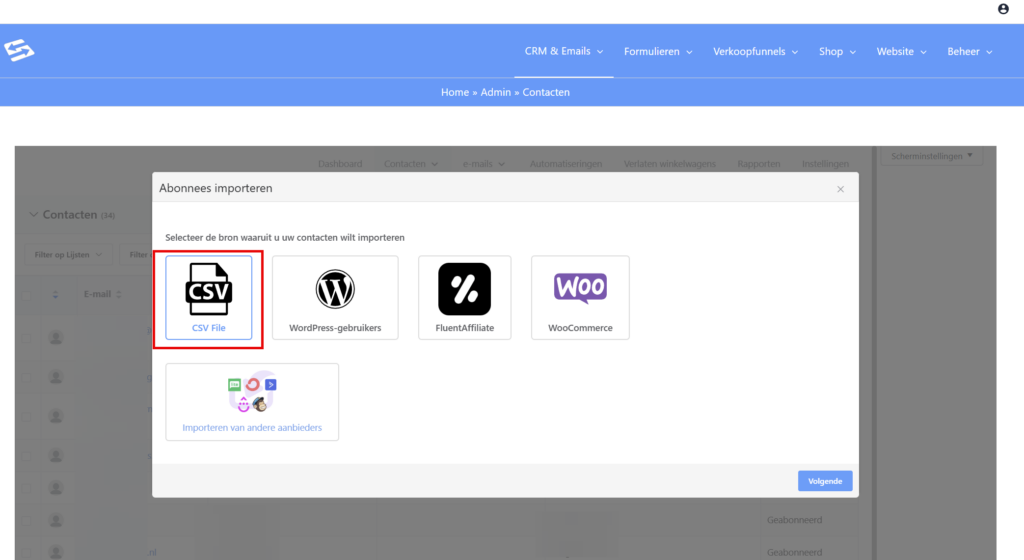Close the Abonnees importeren dialog
The height and width of the screenshot is (560, 1024).
click(x=840, y=189)
